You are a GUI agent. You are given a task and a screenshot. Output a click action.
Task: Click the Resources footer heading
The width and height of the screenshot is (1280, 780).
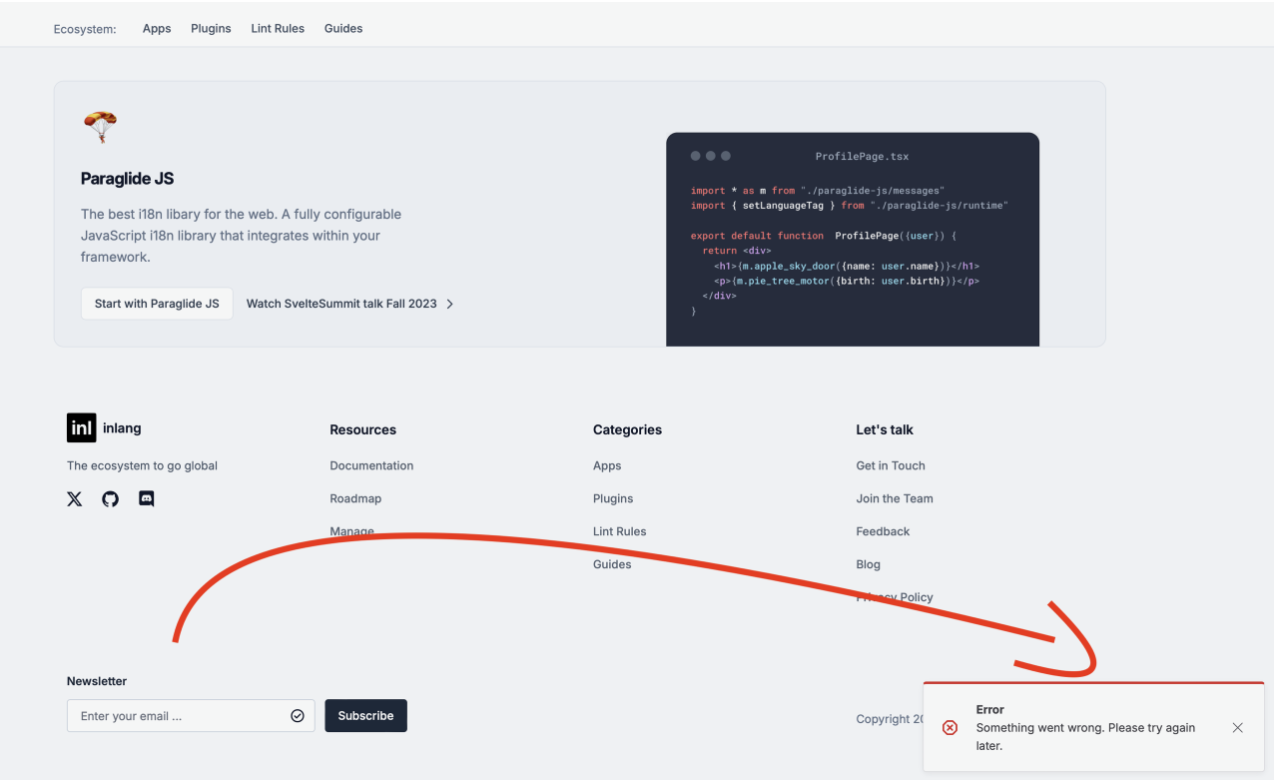pyautogui.click(x=363, y=430)
